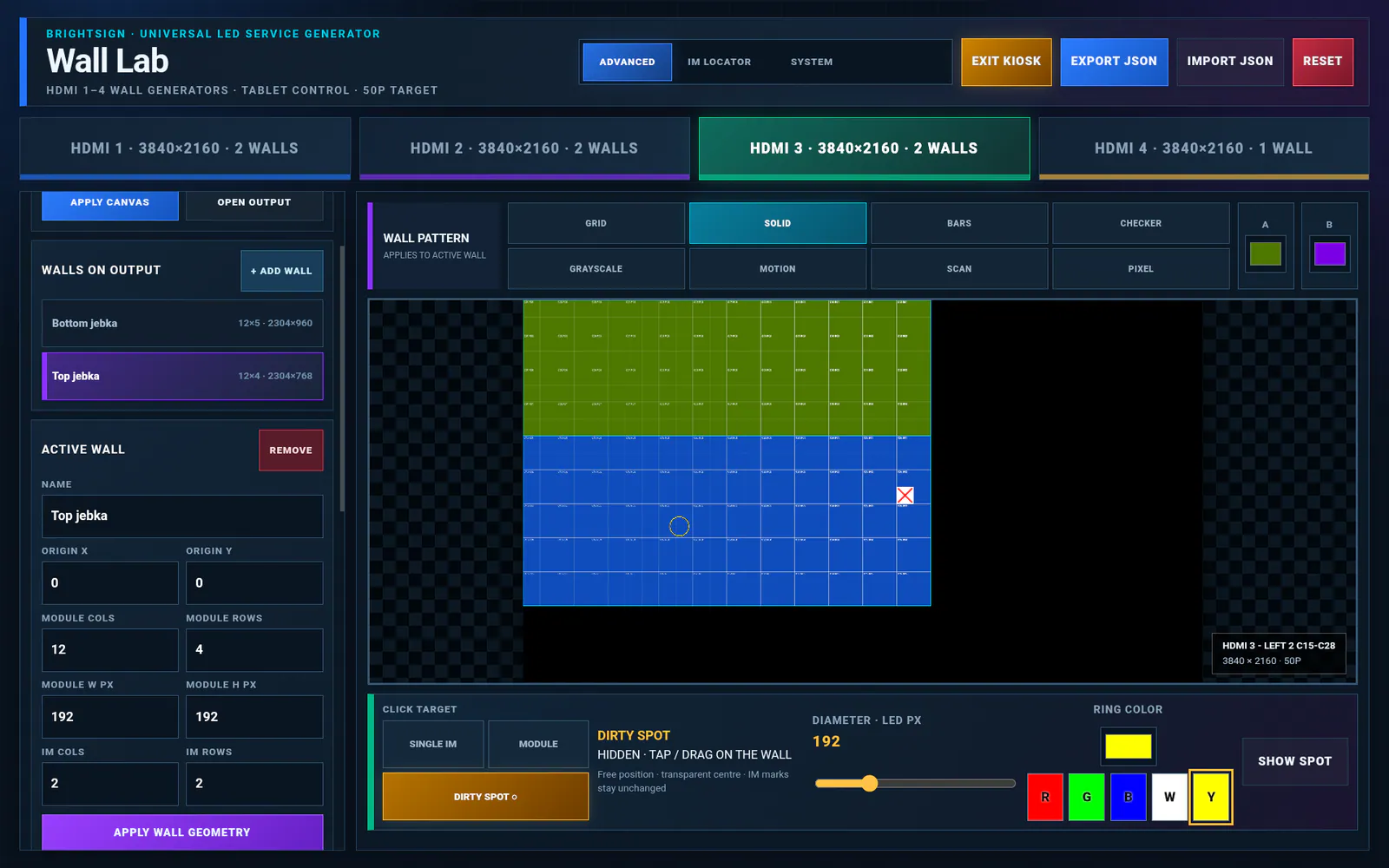Open color A green swatch
The width and height of the screenshot is (1389, 868).
pyautogui.click(x=1265, y=253)
